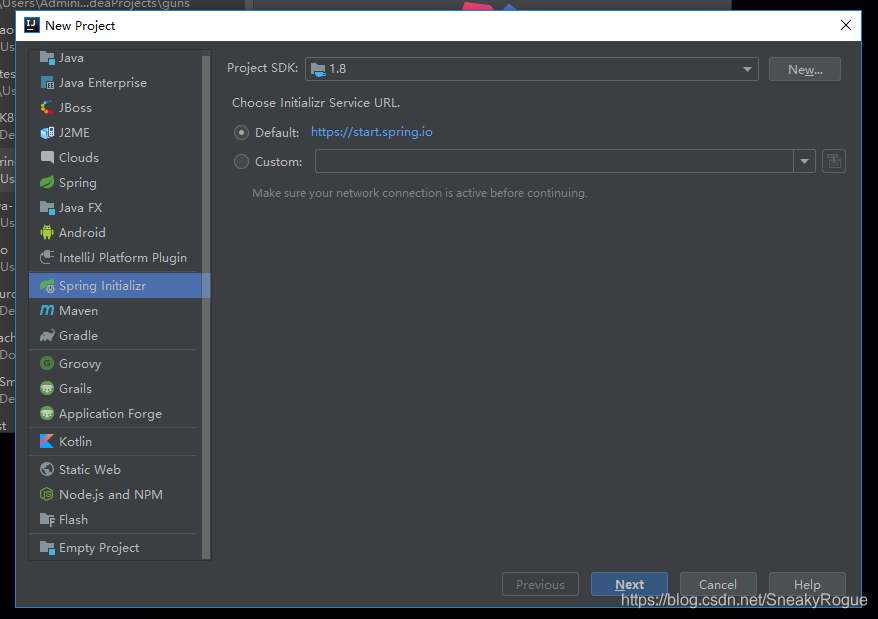The width and height of the screenshot is (878, 619).
Task: Close the New Project dialog
Action: pos(846,25)
